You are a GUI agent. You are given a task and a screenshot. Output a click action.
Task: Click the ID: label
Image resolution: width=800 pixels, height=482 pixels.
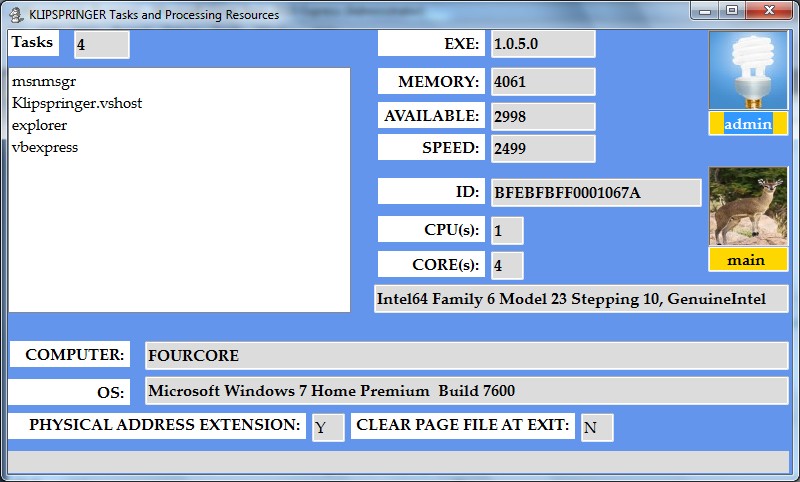tap(431, 191)
